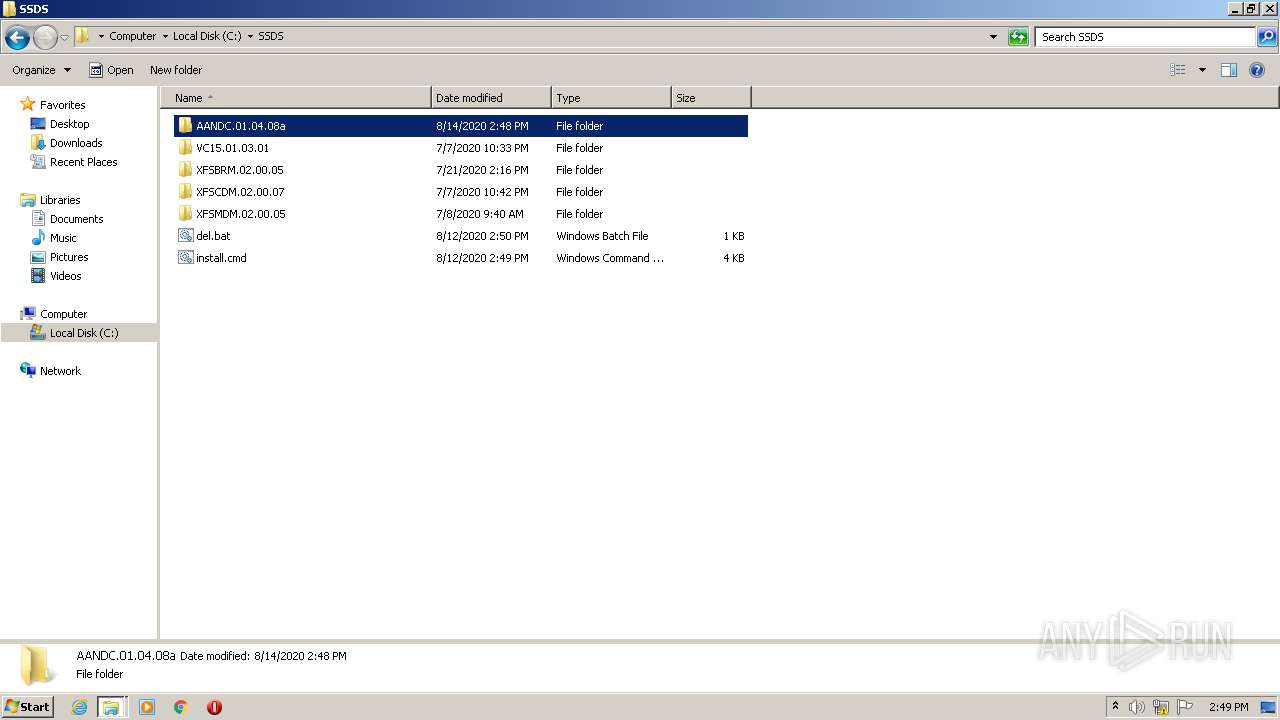Launch Google Chrome from taskbar

[x=181, y=707]
